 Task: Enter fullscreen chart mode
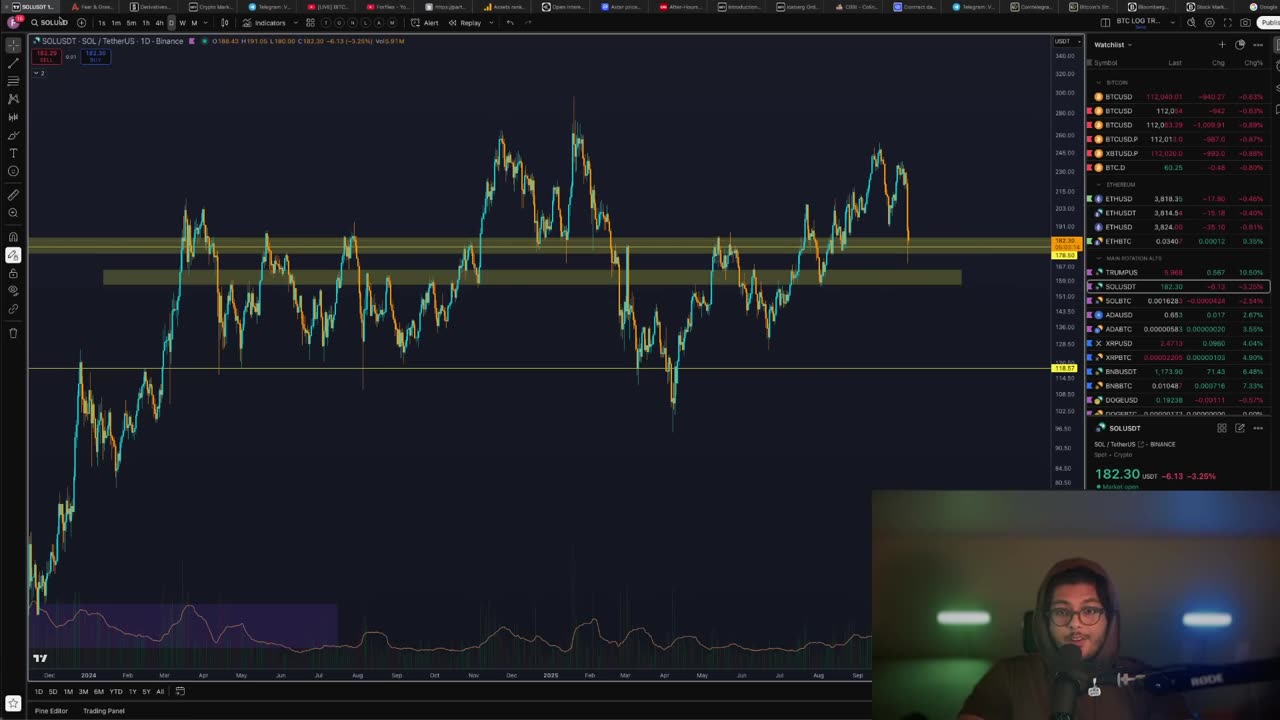[x=1228, y=22]
